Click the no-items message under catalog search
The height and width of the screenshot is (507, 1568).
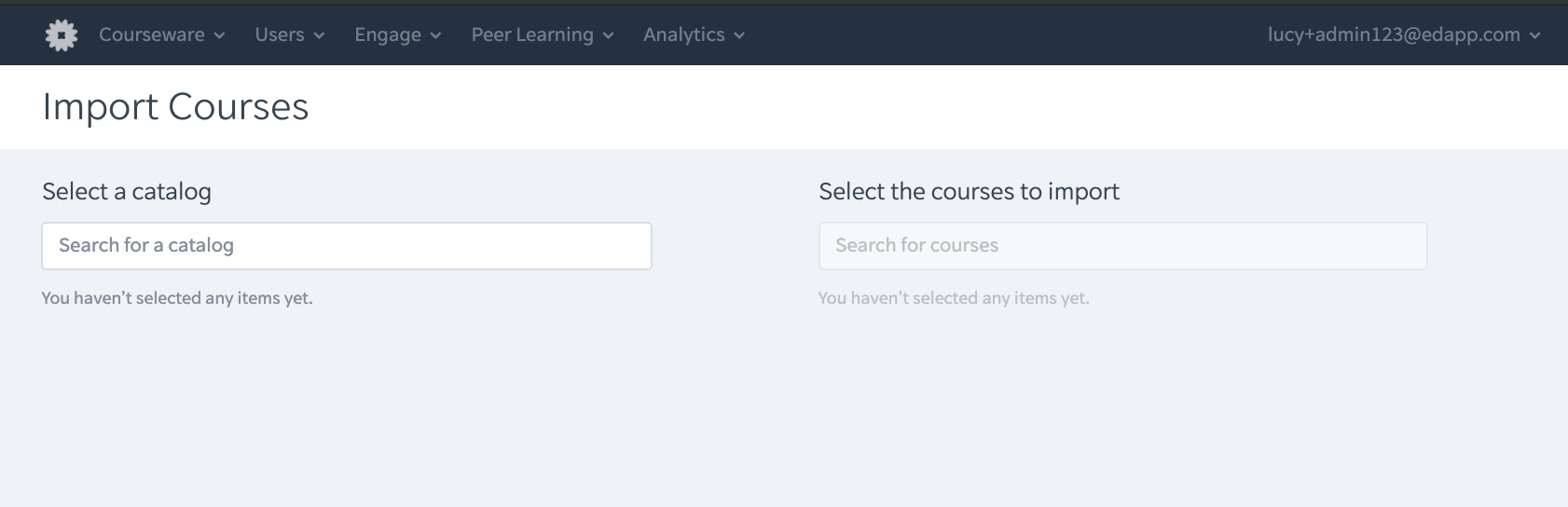(177, 298)
